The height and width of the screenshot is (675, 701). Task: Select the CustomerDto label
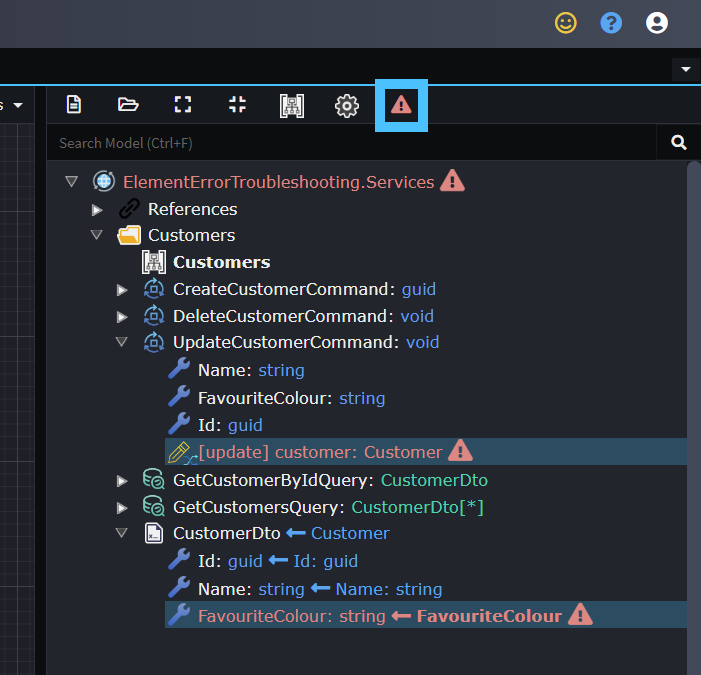tap(227, 533)
